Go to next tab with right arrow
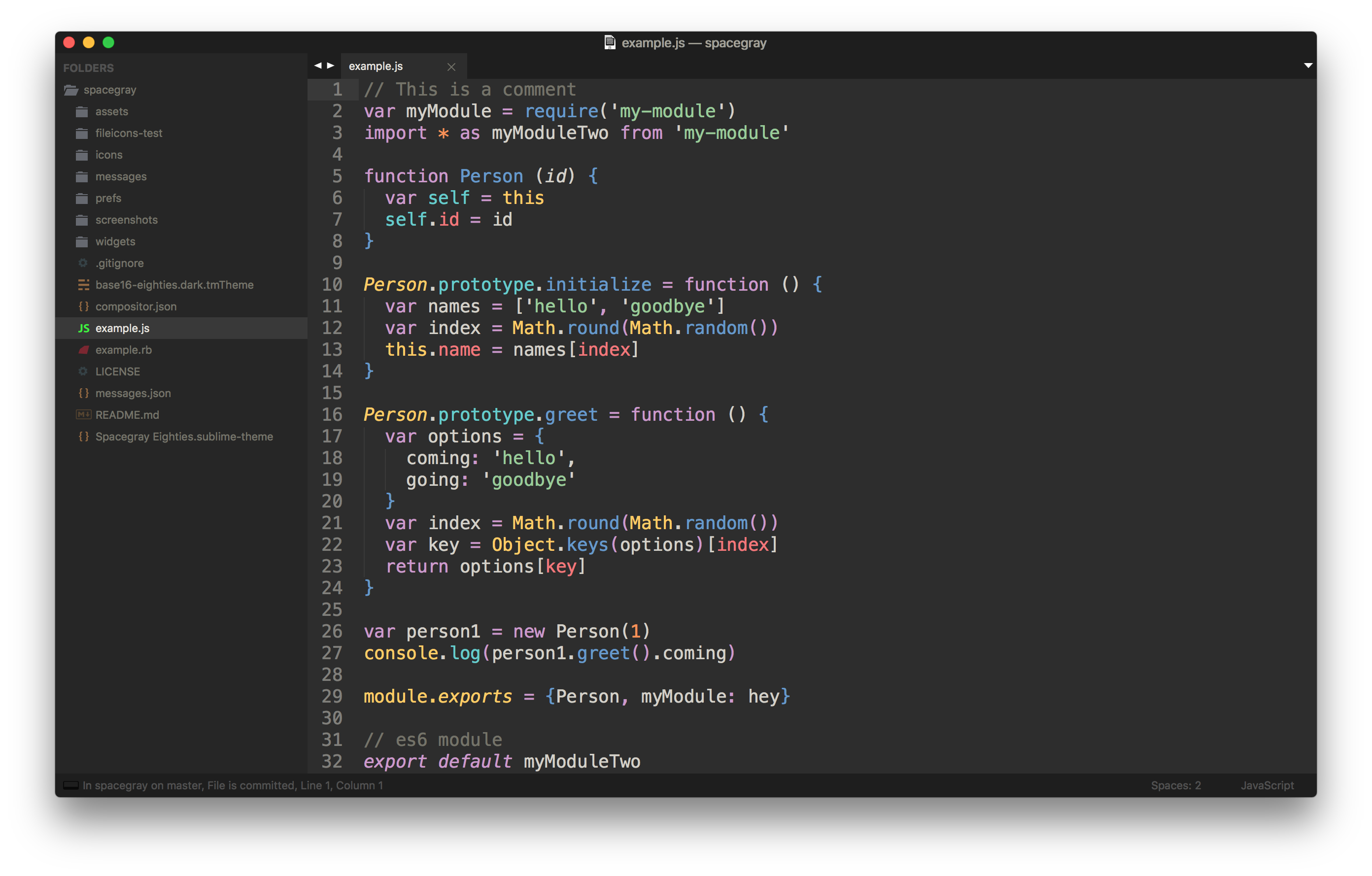 click(331, 66)
